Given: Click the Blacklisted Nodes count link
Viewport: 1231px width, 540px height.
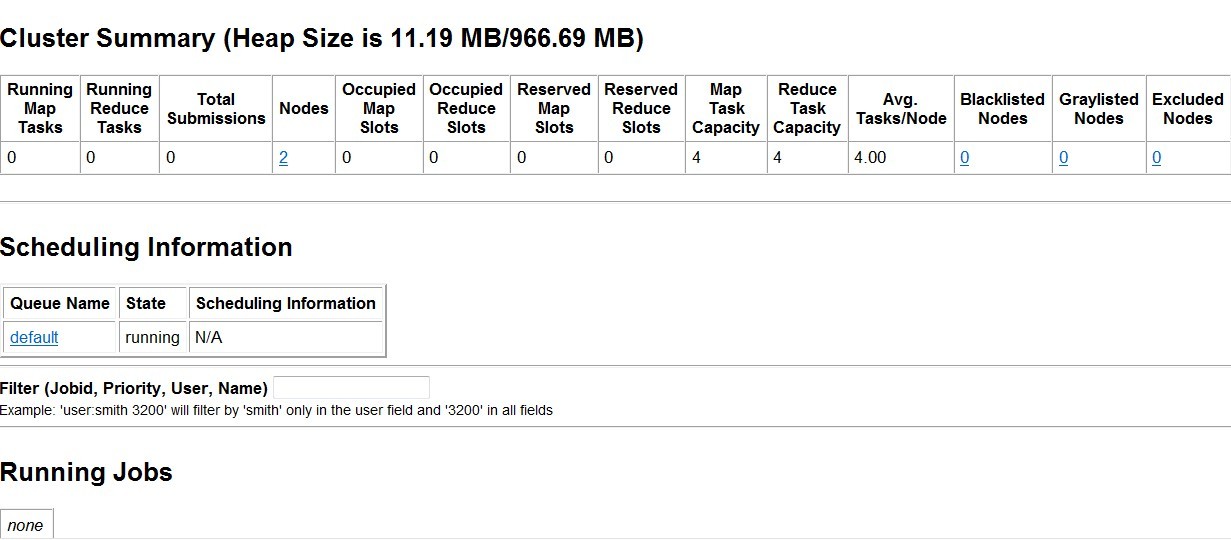Looking at the screenshot, I should pyautogui.click(x=964, y=158).
